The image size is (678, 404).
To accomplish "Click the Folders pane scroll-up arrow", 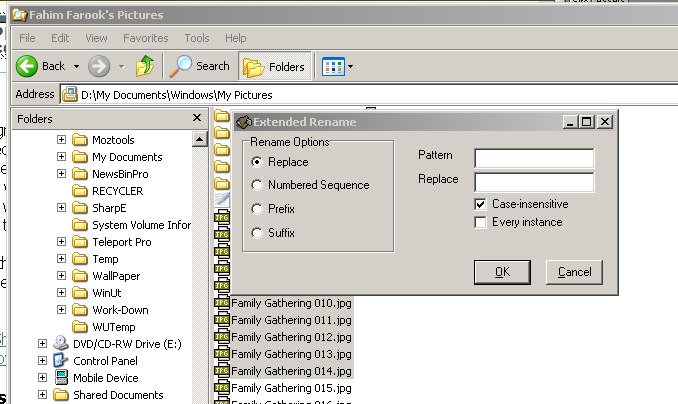I will (x=199, y=139).
